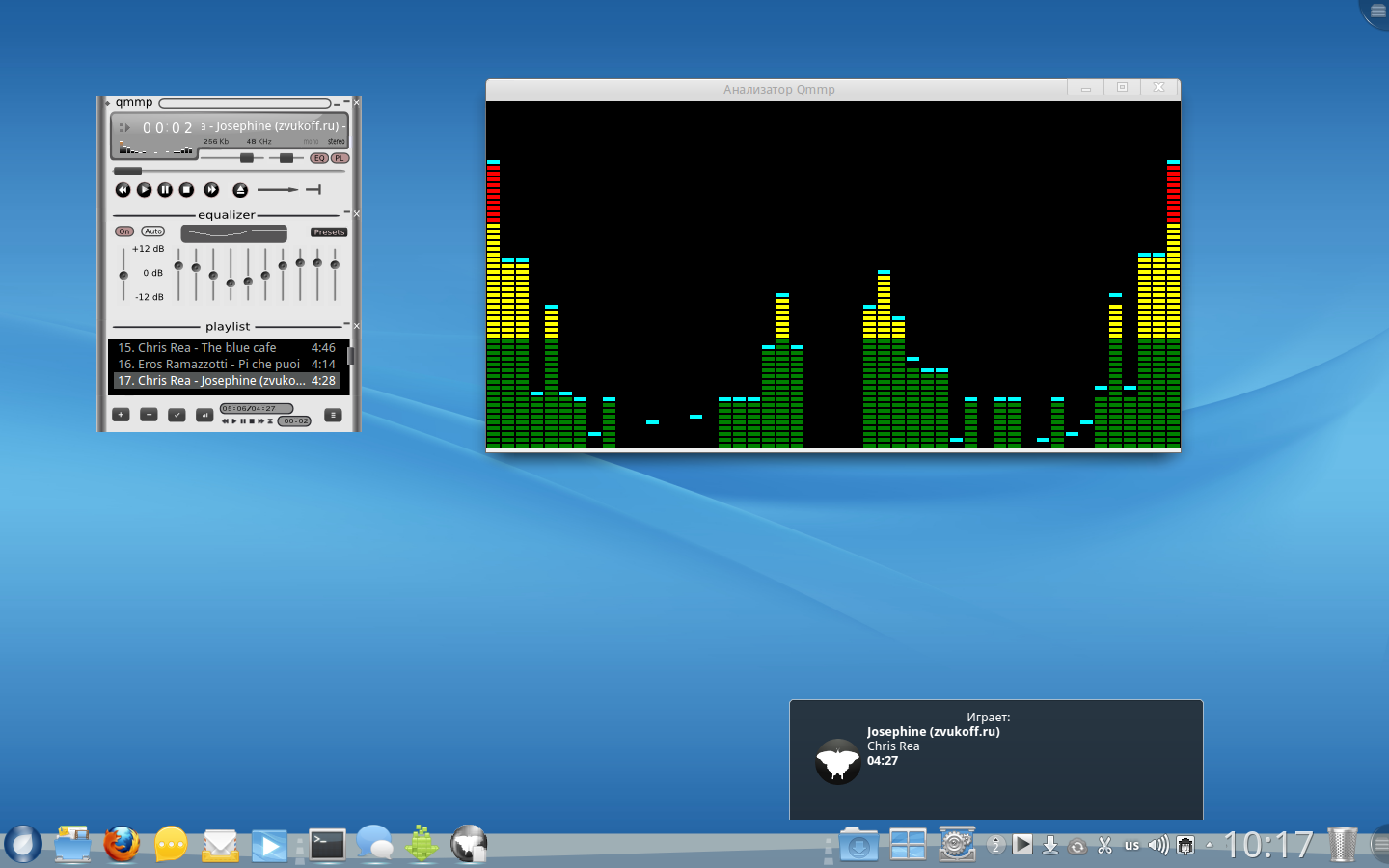Toggle the equalizer On button
This screenshot has width=1389, height=868.
[x=124, y=231]
